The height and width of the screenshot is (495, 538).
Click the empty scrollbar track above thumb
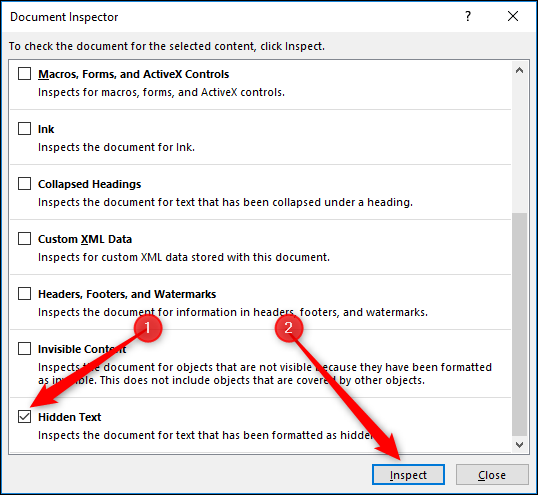pyautogui.click(x=519, y=145)
